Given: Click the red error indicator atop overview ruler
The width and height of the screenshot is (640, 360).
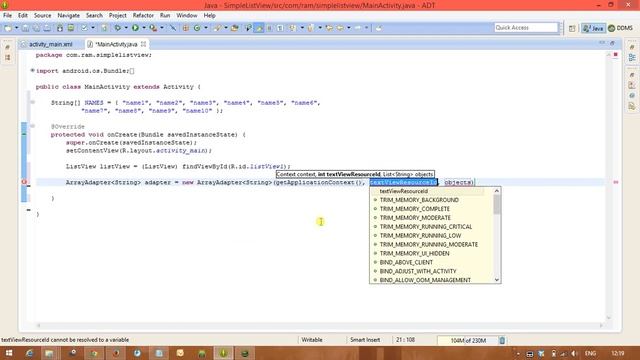Looking at the screenshot, I should [616, 55].
